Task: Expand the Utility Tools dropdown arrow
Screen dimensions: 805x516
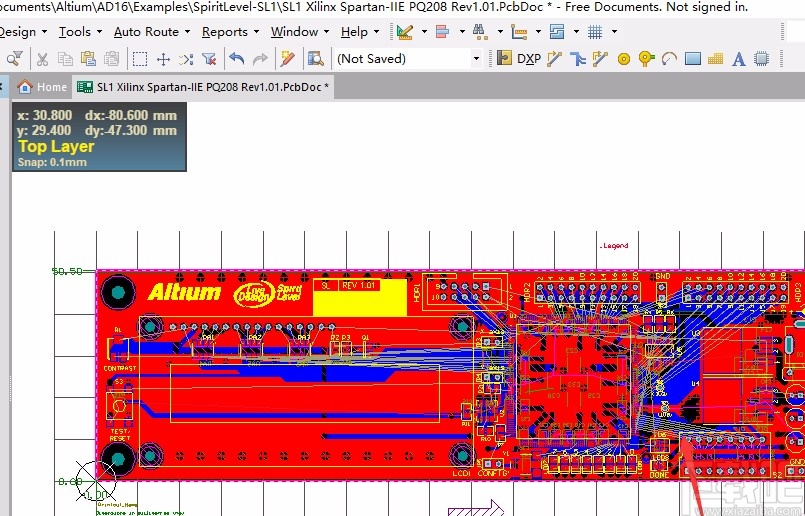Action: [424, 32]
